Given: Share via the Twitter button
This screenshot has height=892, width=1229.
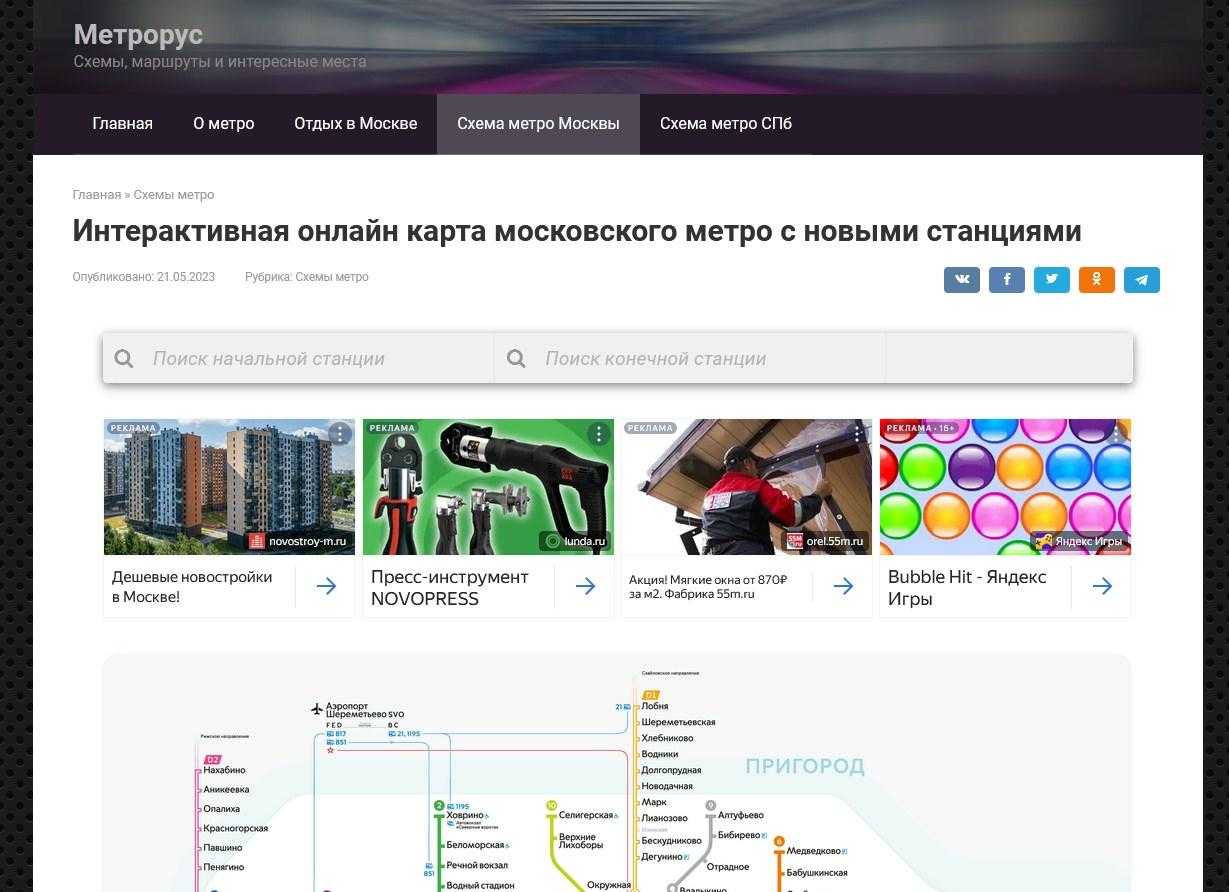Looking at the screenshot, I should coord(1052,280).
